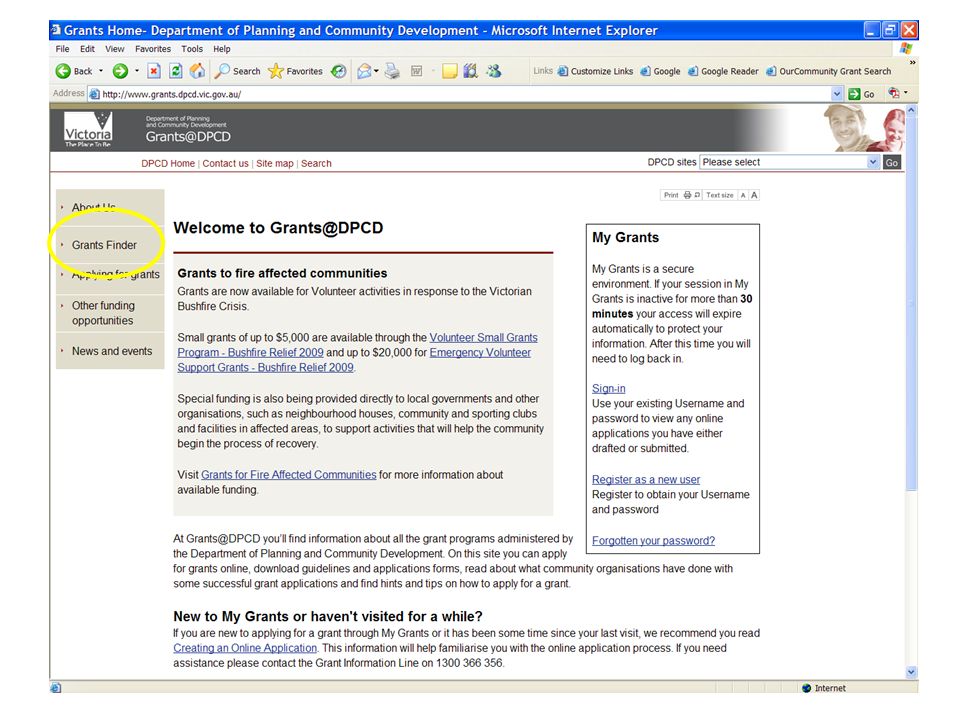The width and height of the screenshot is (960, 720).
Task: Click the dark Go button
Action: (x=892, y=162)
